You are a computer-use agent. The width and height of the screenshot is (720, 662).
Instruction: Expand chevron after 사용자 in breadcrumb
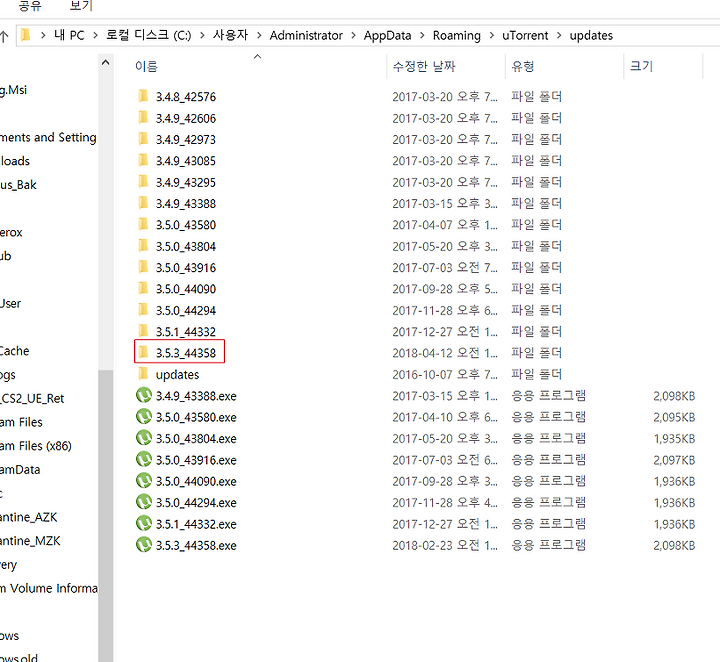coord(259,35)
